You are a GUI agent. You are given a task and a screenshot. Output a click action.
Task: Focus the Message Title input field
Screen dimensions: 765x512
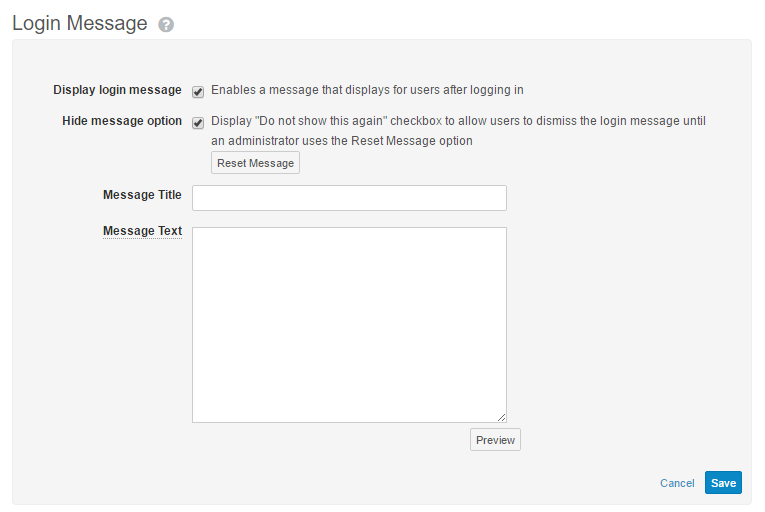[x=349, y=198]
